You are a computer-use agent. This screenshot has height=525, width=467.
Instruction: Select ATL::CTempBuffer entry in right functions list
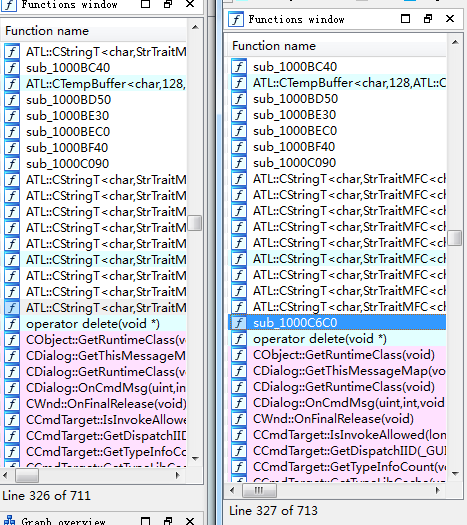[x=338, y=83]
